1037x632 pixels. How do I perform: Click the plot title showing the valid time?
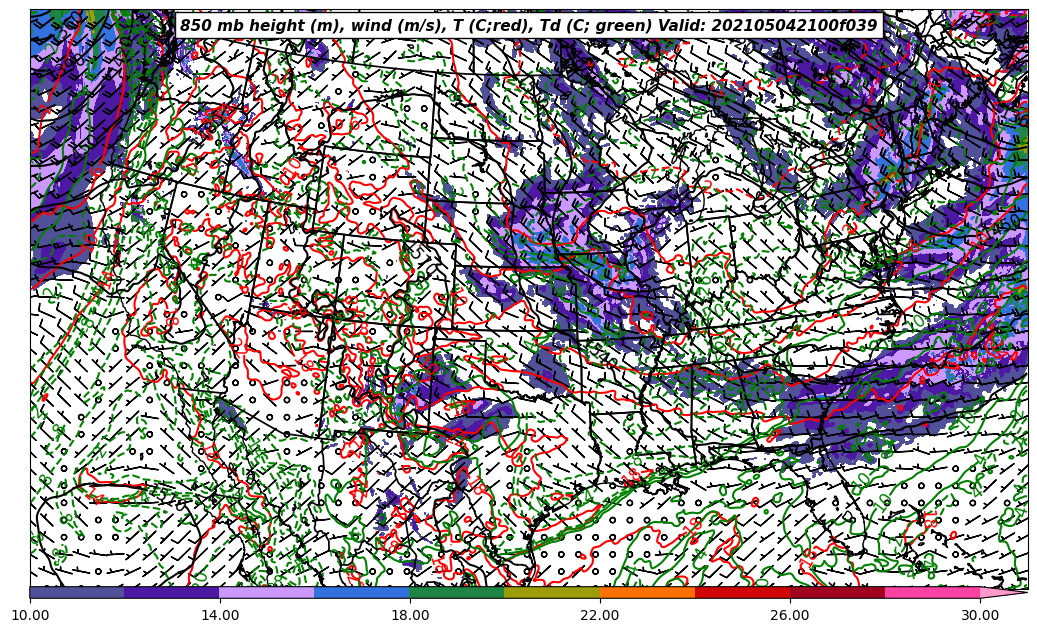tap(528, 26)
